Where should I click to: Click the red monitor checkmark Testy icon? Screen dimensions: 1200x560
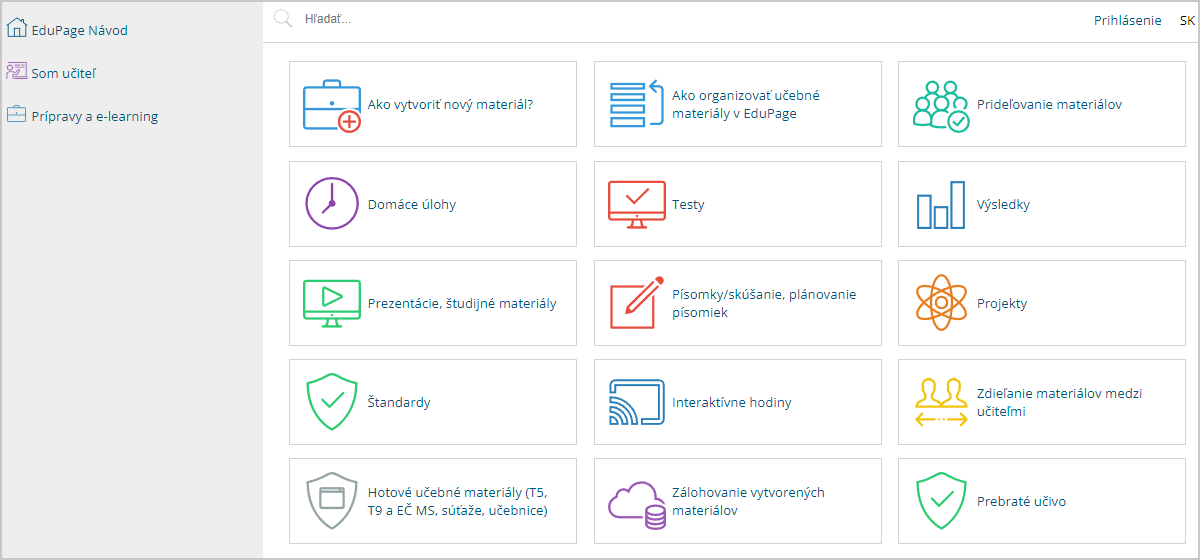[636, 204]
